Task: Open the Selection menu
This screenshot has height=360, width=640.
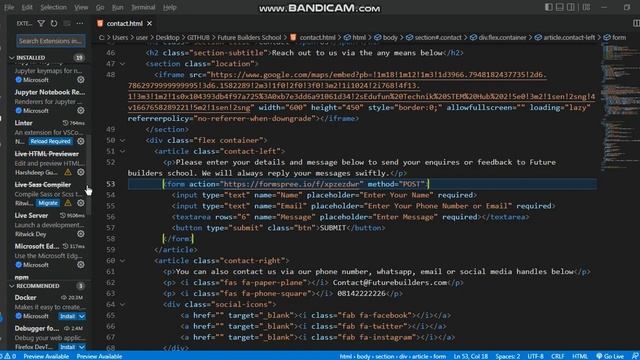Action: [53, 7]
